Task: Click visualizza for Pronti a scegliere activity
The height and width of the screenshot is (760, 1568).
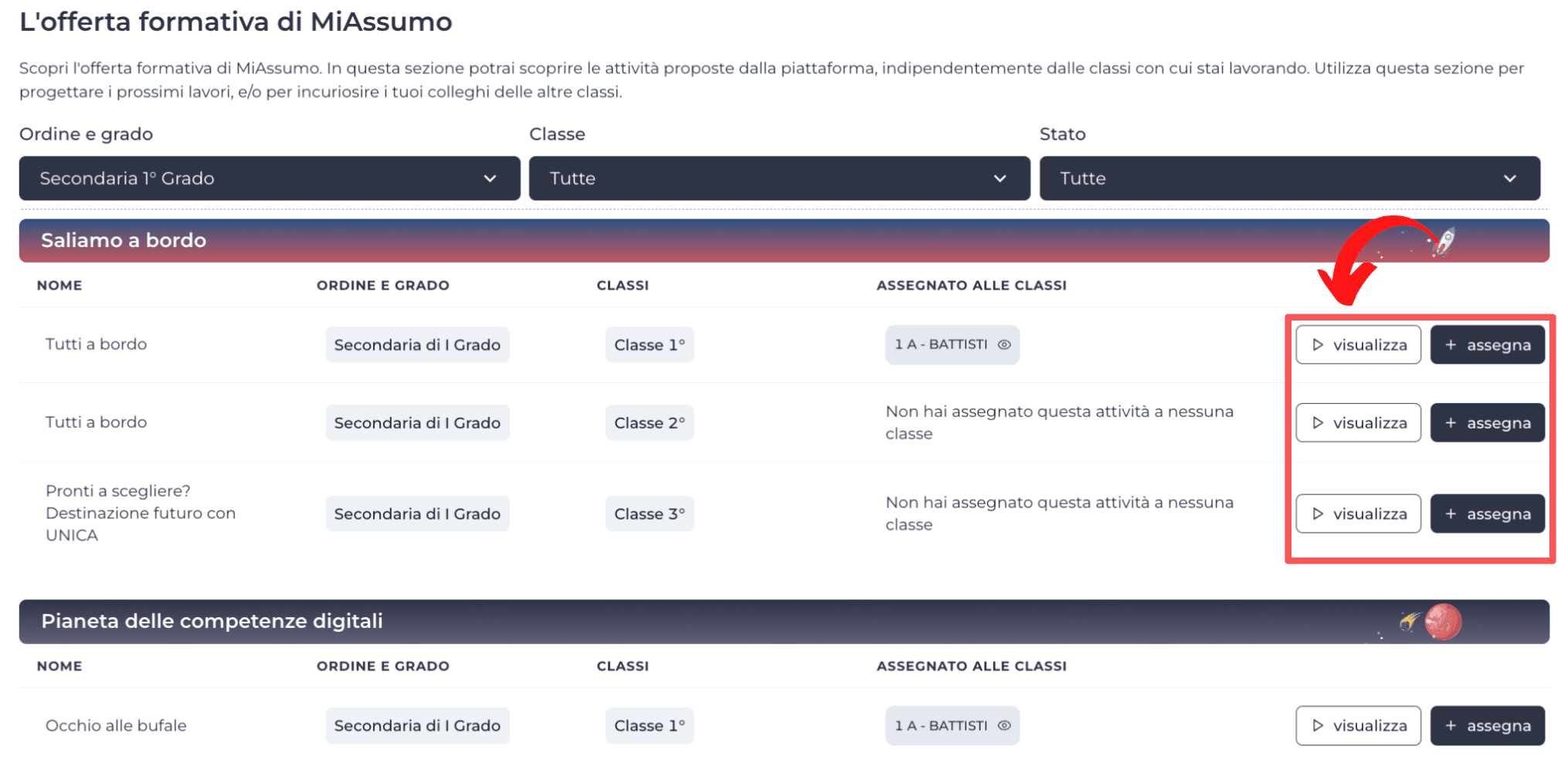Action: [x=1358, y=514]
